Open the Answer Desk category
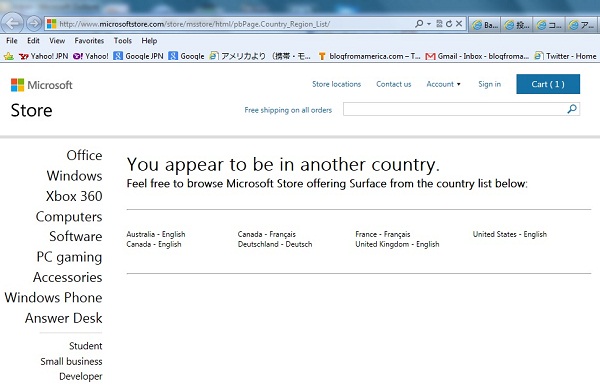 (x=64, y=318)
